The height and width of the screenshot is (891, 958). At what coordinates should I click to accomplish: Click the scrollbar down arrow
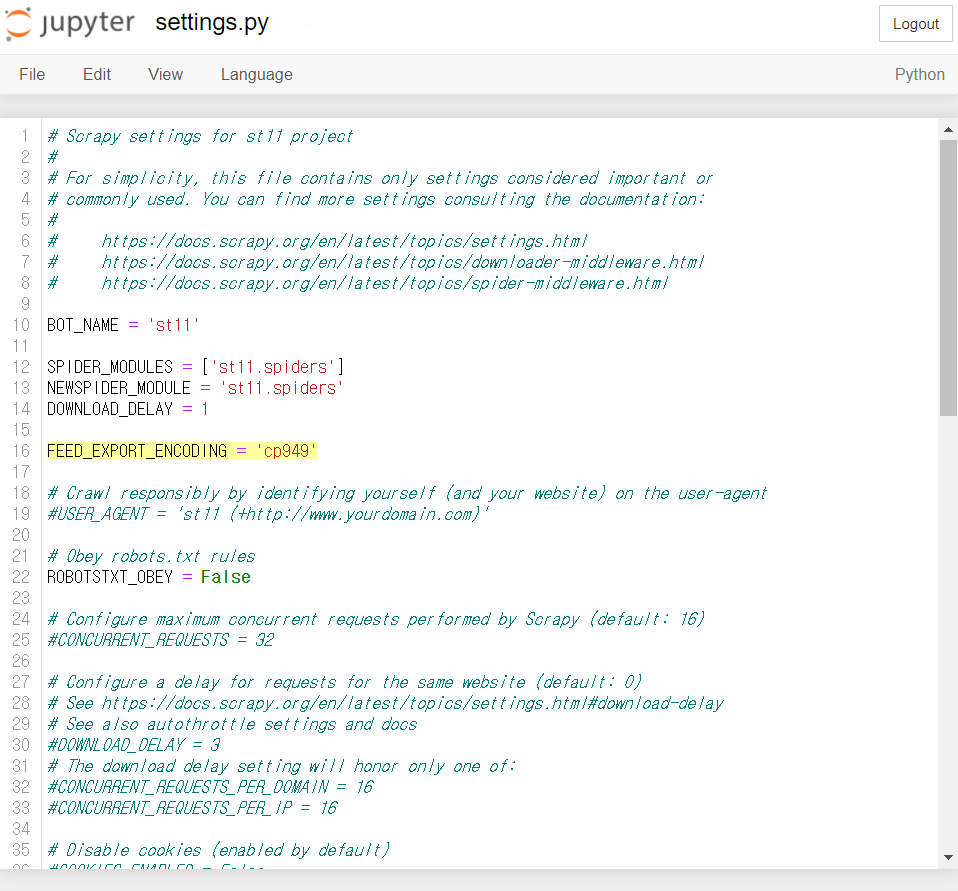pos(948,857)
